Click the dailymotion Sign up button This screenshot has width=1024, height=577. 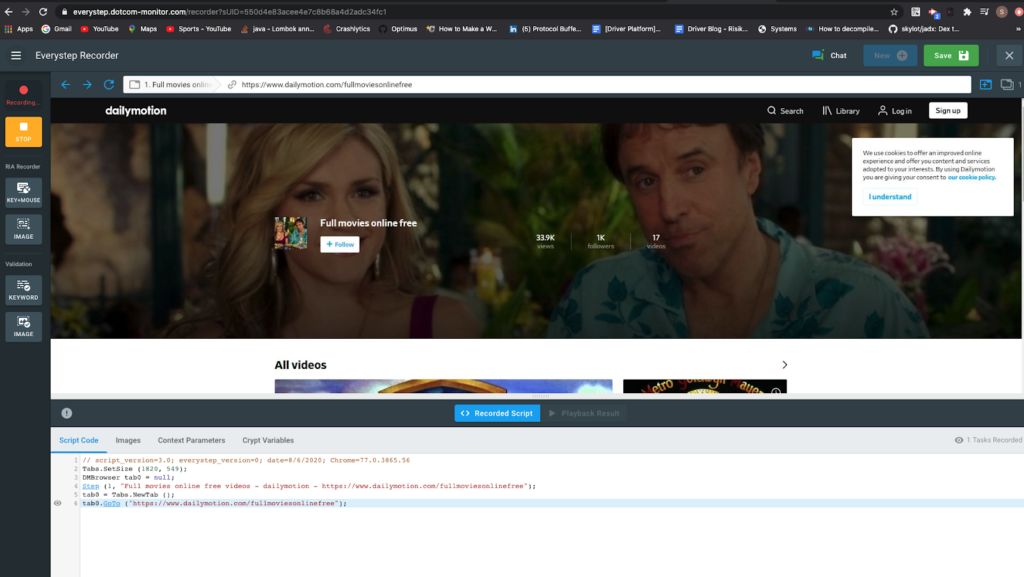(x=948, y=111)
